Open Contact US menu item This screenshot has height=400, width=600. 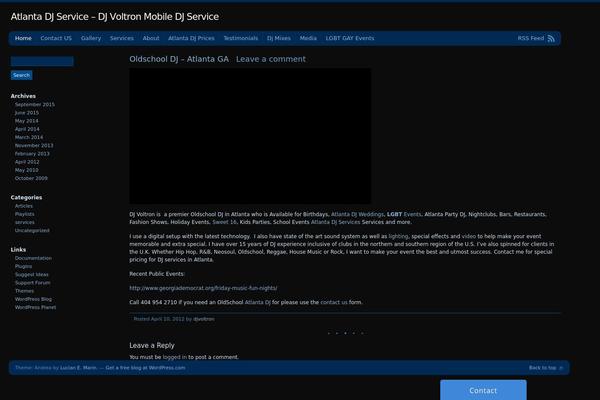coord(56,38)
